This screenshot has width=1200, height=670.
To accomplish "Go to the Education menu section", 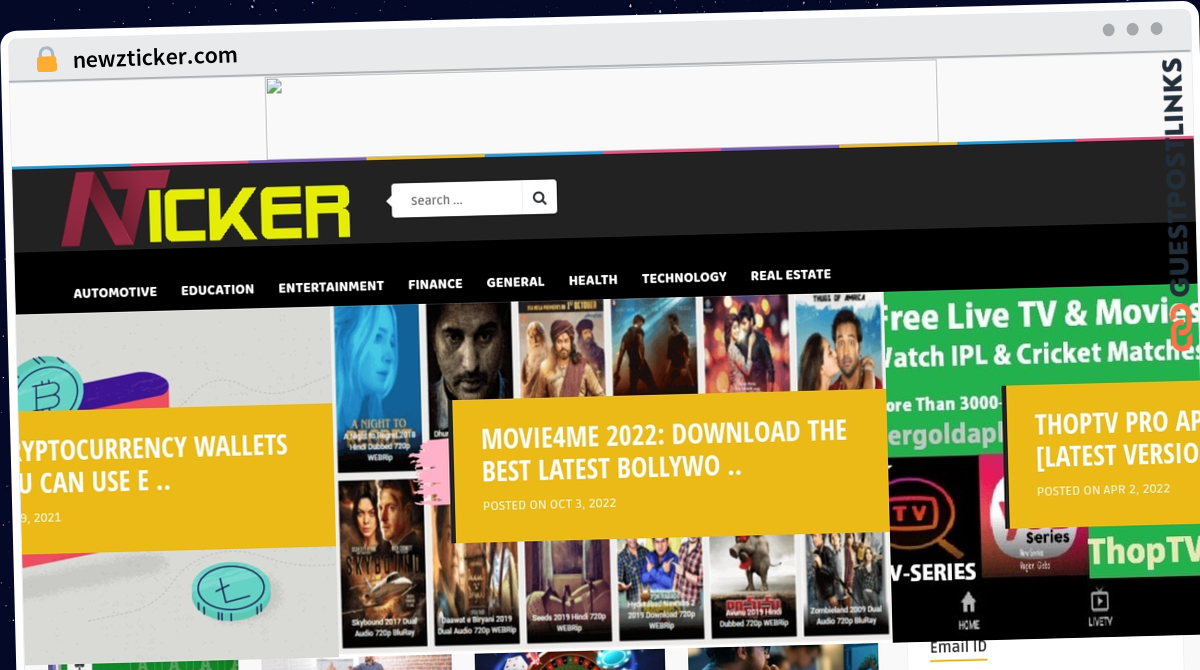I will coord(217,289).
